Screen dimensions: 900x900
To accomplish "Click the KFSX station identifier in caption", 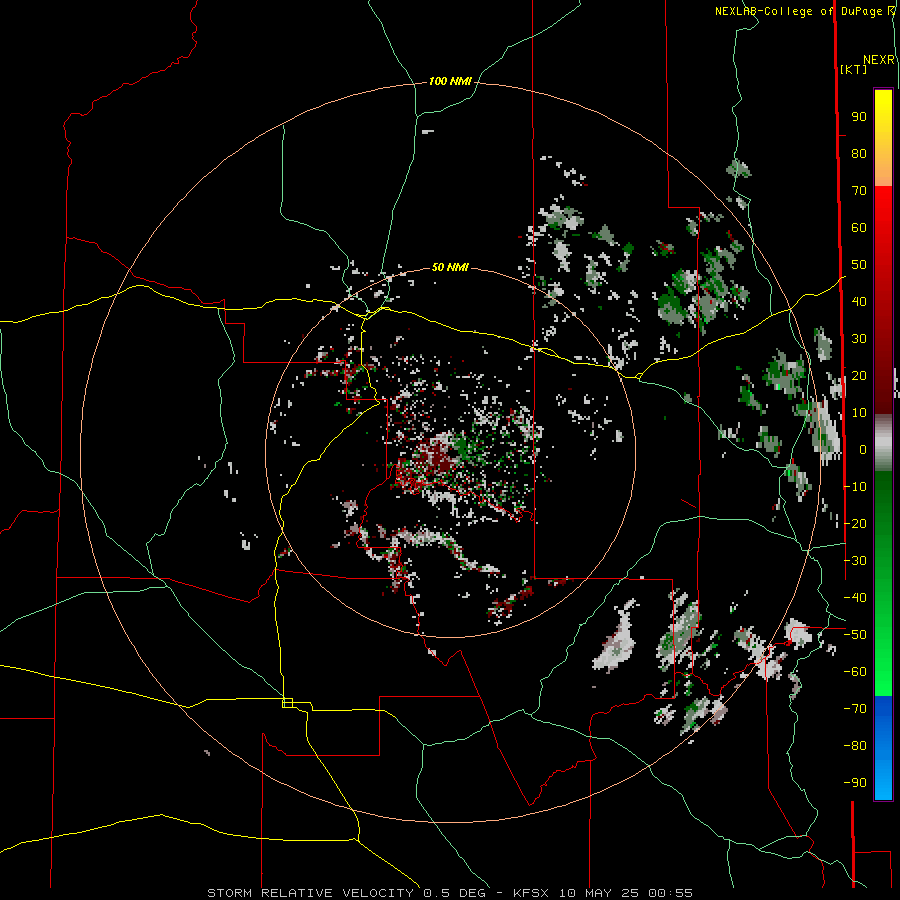I will pos(531,893).
